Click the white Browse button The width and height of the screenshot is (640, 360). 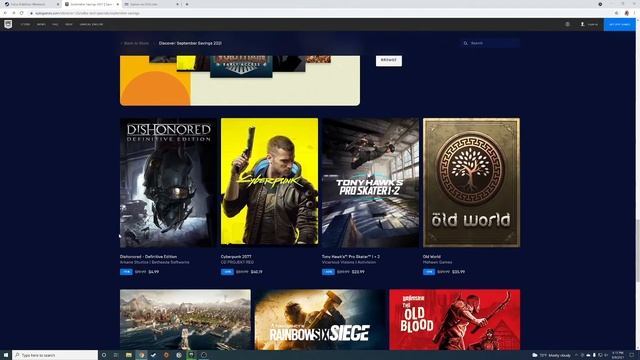389,60
